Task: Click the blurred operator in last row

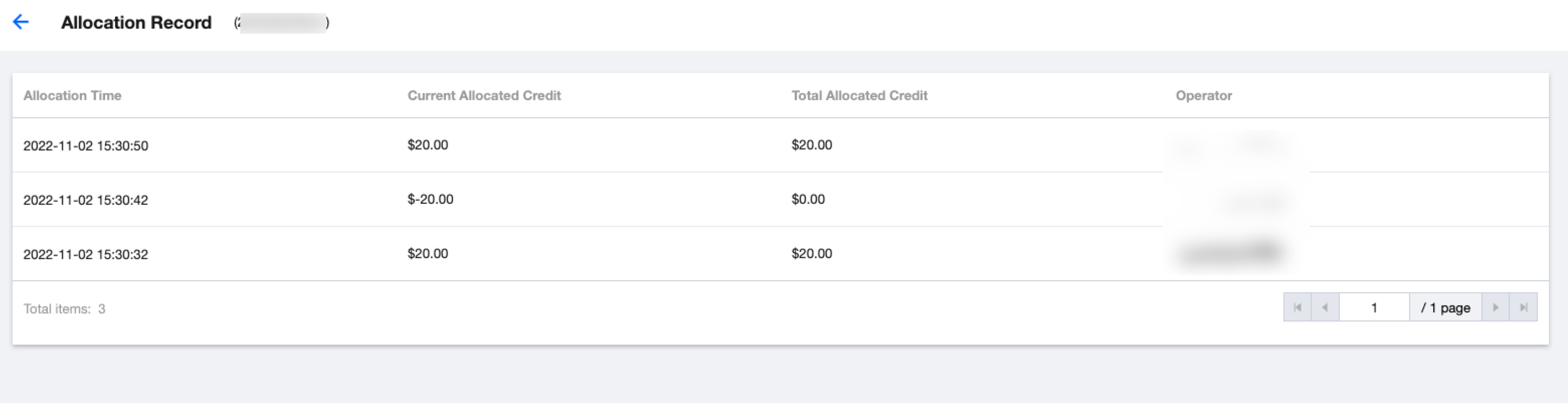Action: coord(1230,253)
